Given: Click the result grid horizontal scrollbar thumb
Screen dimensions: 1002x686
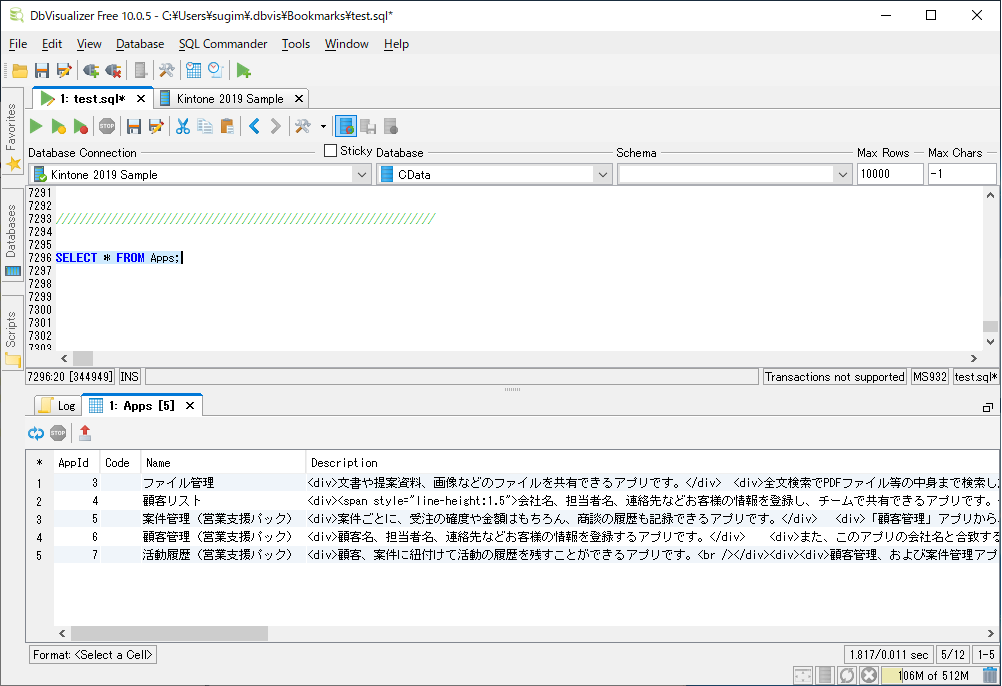Looking at the screenshot, I should 169,634.
